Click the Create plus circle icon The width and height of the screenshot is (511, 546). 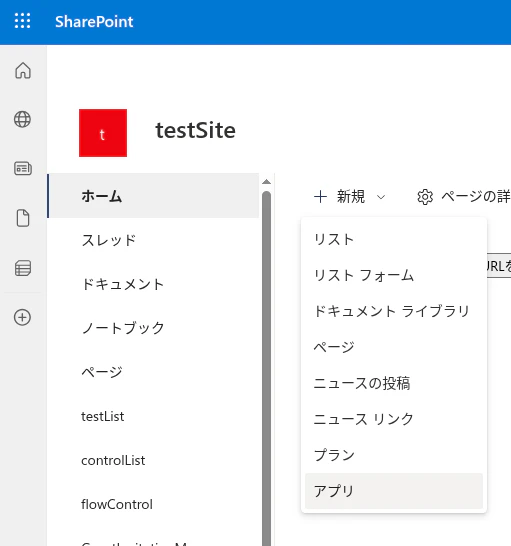pyautogui.click(x=22, y=317)
